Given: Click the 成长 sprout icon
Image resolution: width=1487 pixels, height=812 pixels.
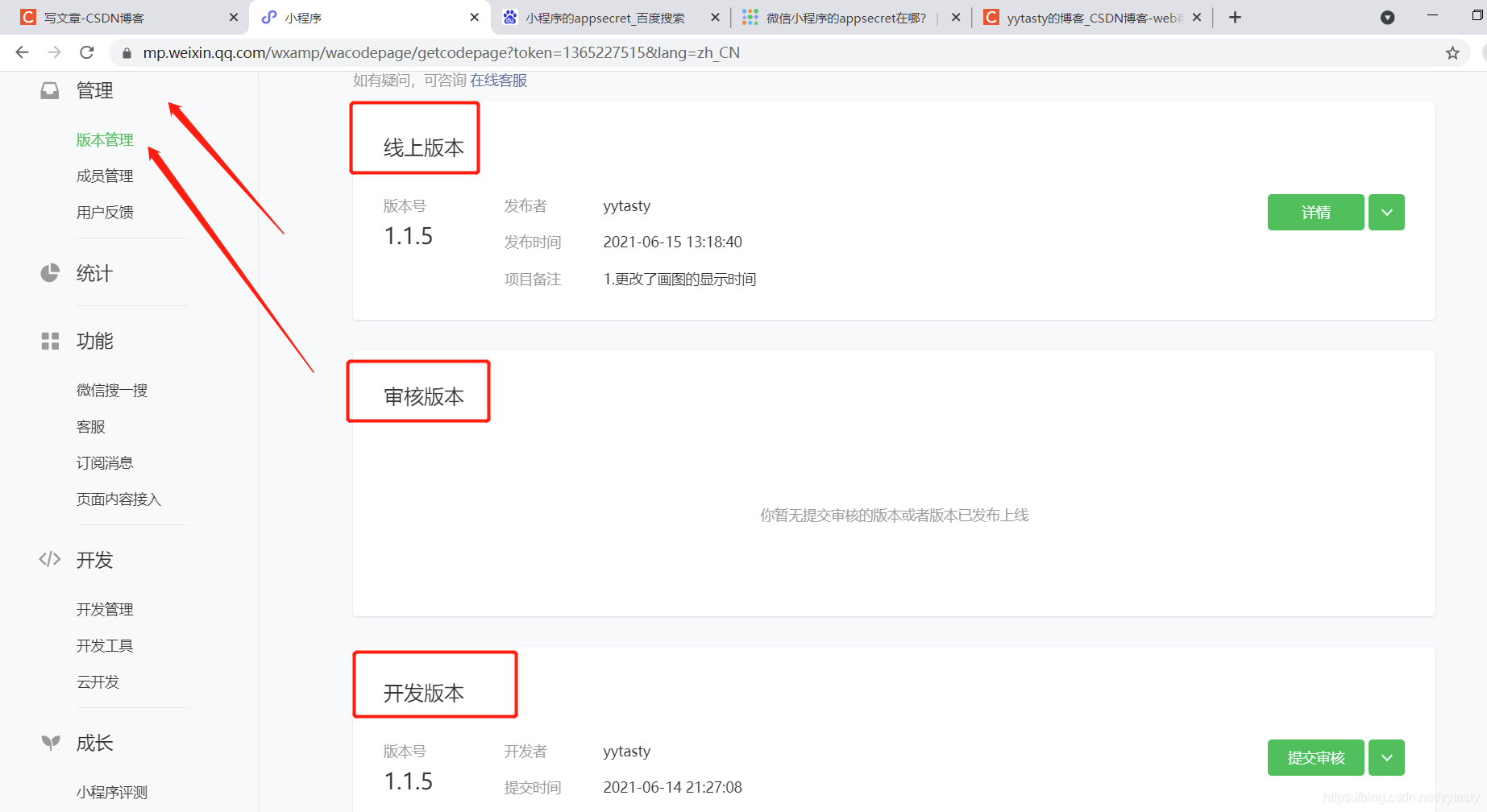Looking at the screenshot, I should (51, 742).
